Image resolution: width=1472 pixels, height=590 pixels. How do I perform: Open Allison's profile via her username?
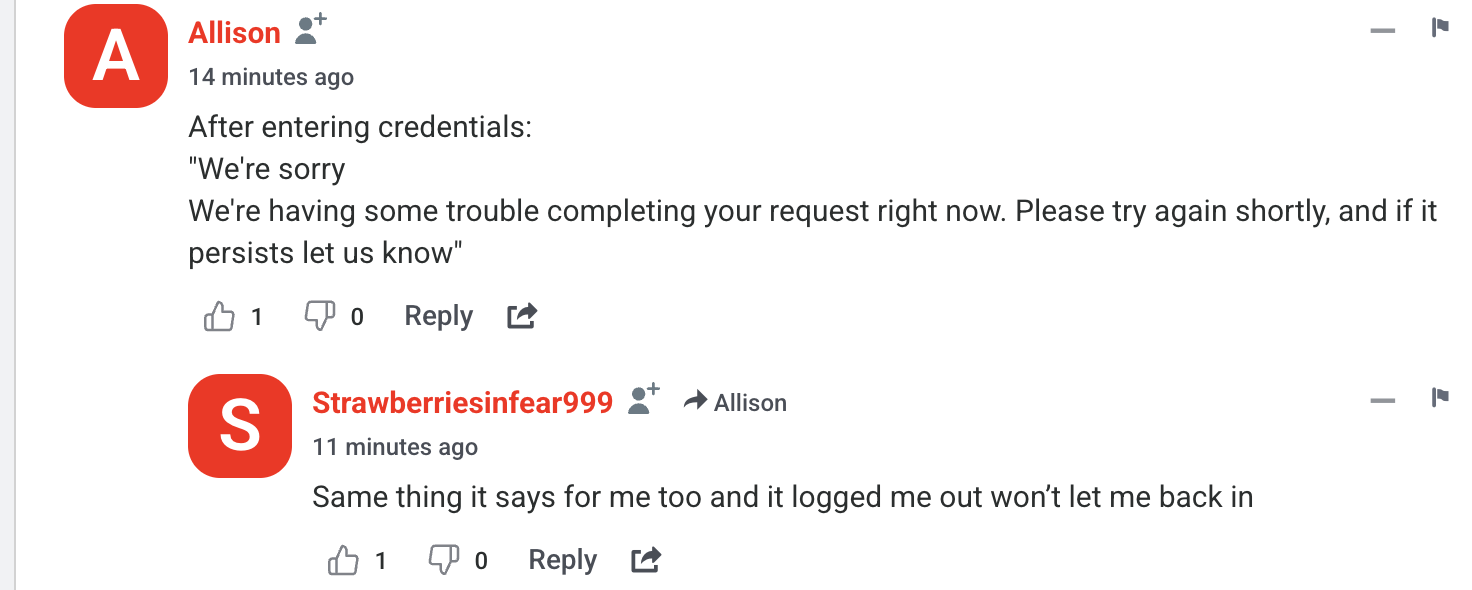[233, 32]
